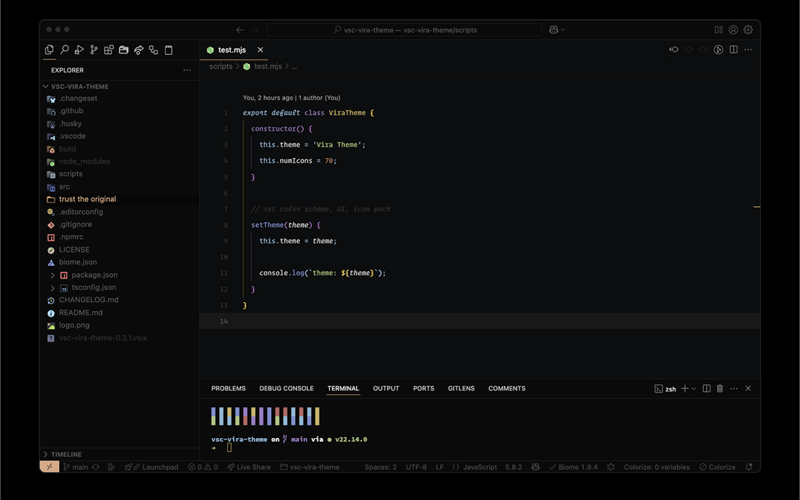Go back with the navigation arrow
Viewport: 800px width, 500px height.
point(240,30)
